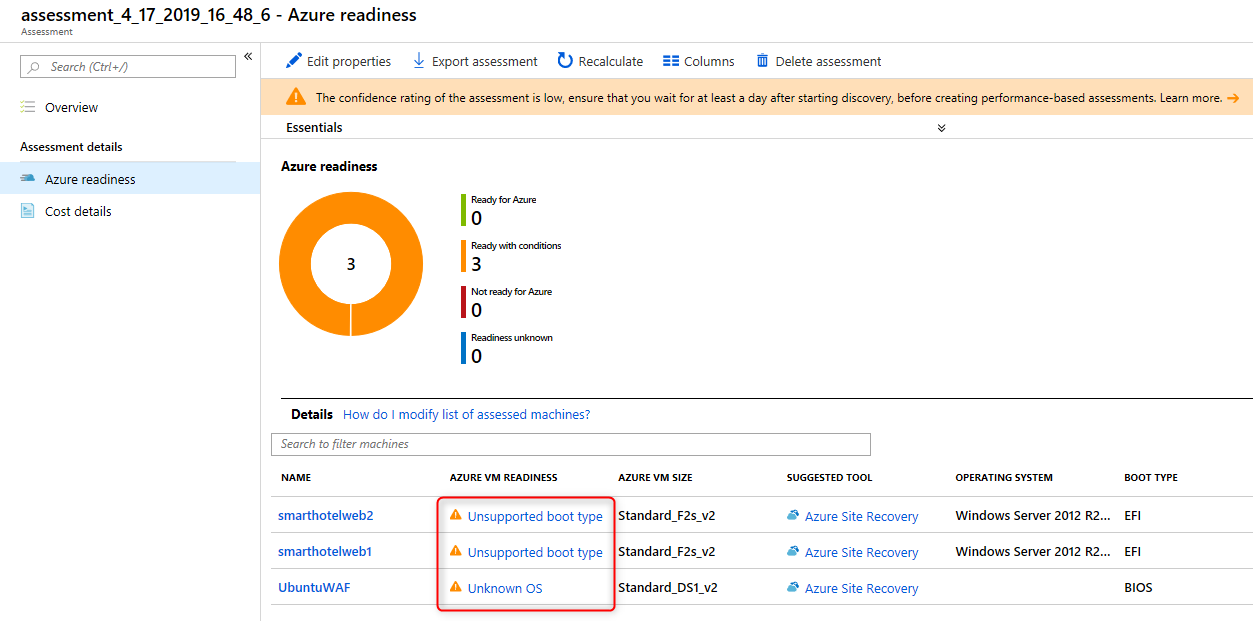Open Cost details in the sidebar

pos(78,211)
